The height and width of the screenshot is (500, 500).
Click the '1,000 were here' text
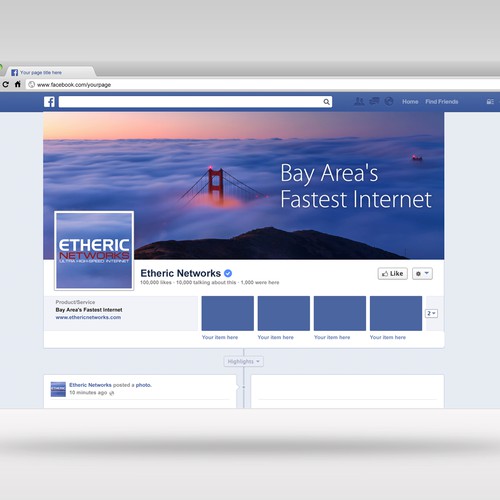[260, 283]
